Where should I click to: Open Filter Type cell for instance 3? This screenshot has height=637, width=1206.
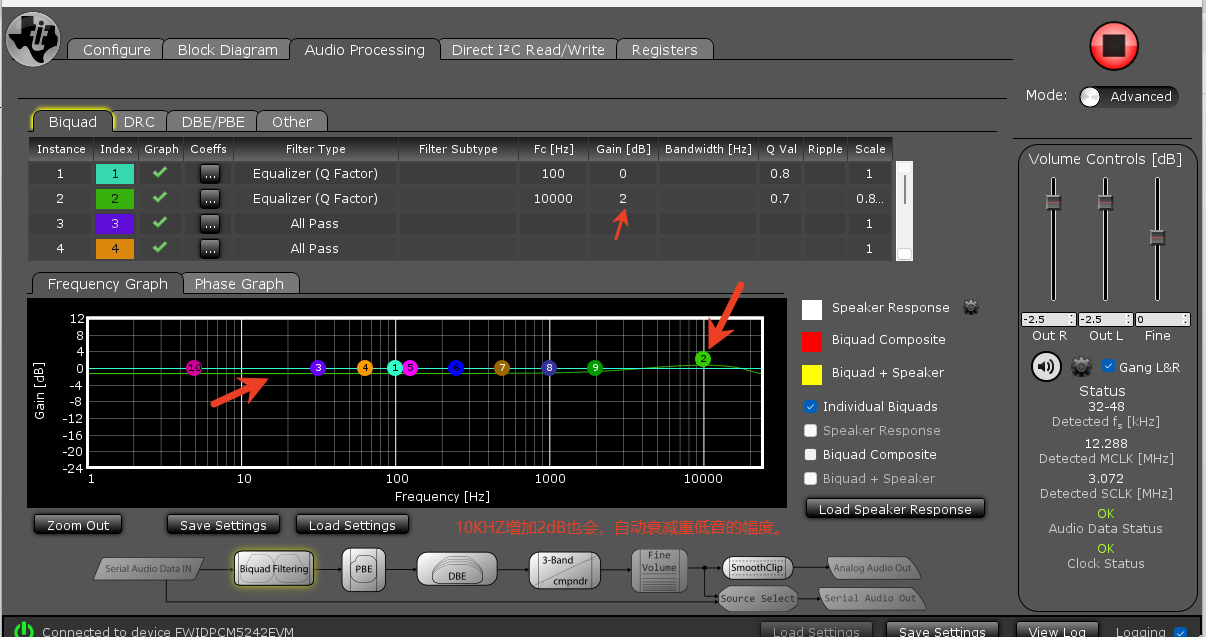[315, 224]
